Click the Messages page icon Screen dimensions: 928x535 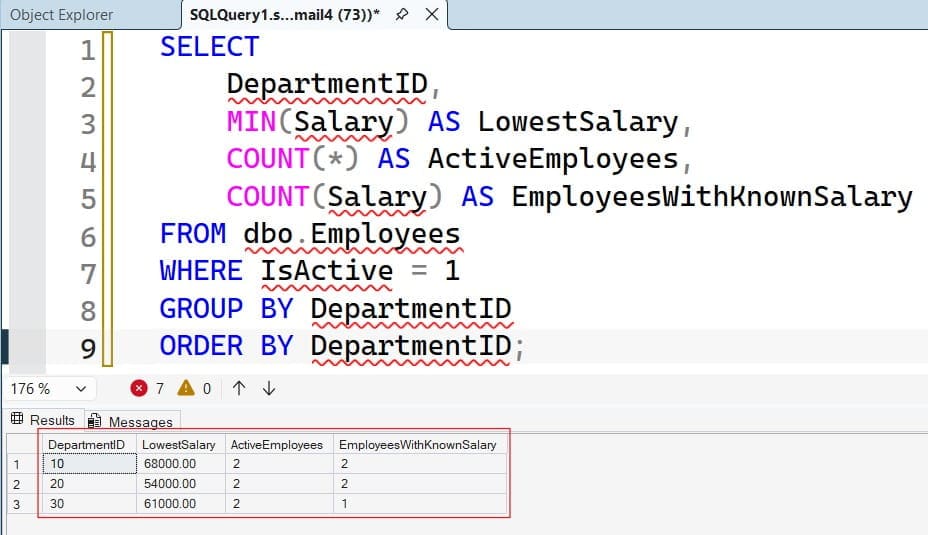pyautogui.click(x=94, y=421)
